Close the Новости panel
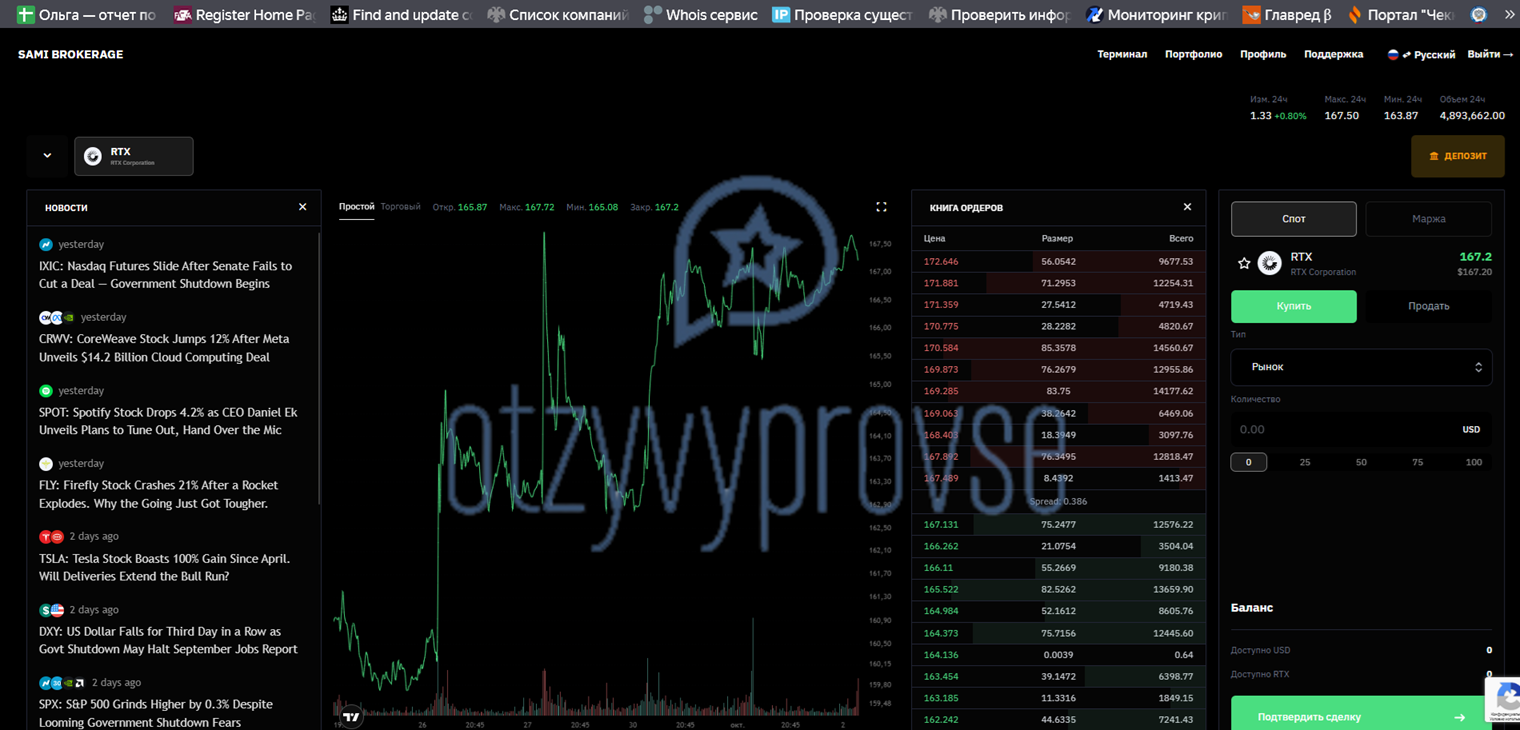This screenshot has width=1520, height=730. (303, 207)
